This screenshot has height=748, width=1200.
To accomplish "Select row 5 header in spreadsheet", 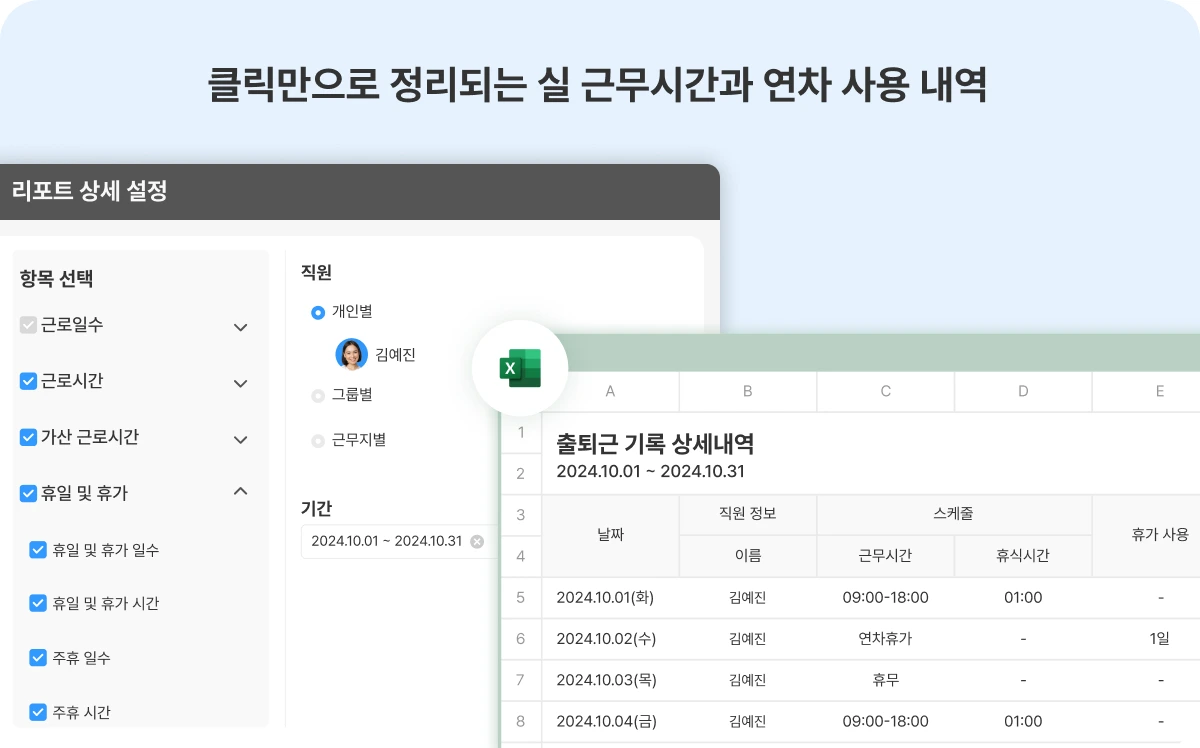I will [x=520, y=597].
